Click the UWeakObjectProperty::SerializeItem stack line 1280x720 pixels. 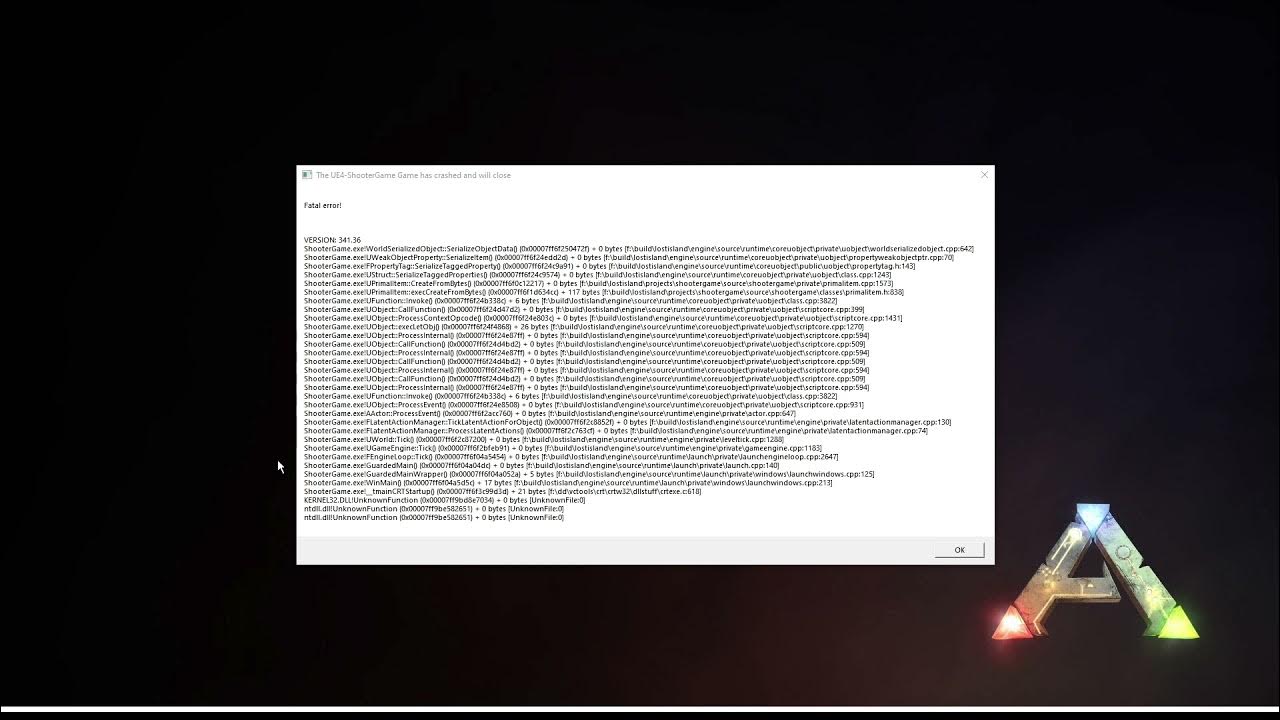coord(629,257)
